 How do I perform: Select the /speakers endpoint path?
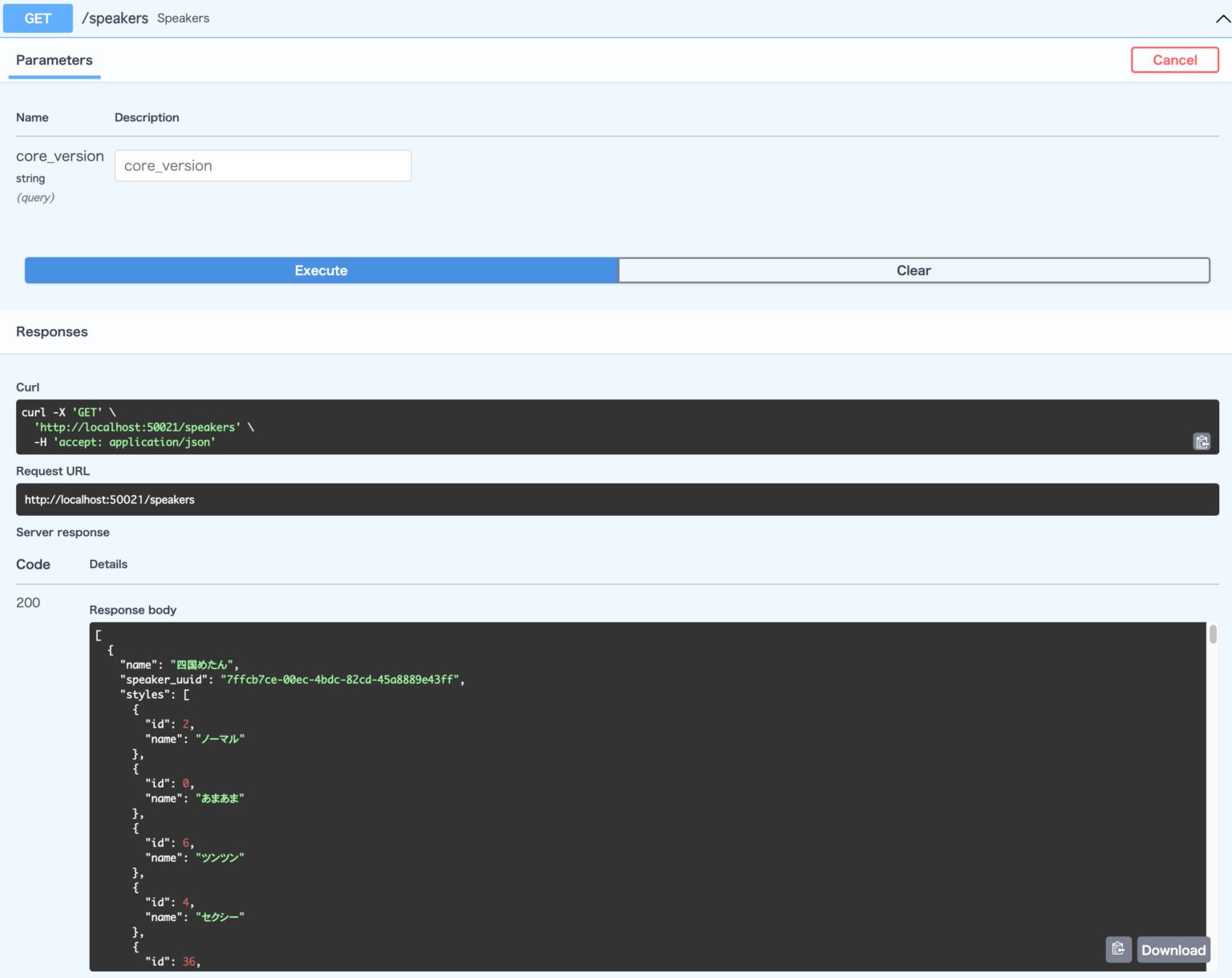pos(115,18)
